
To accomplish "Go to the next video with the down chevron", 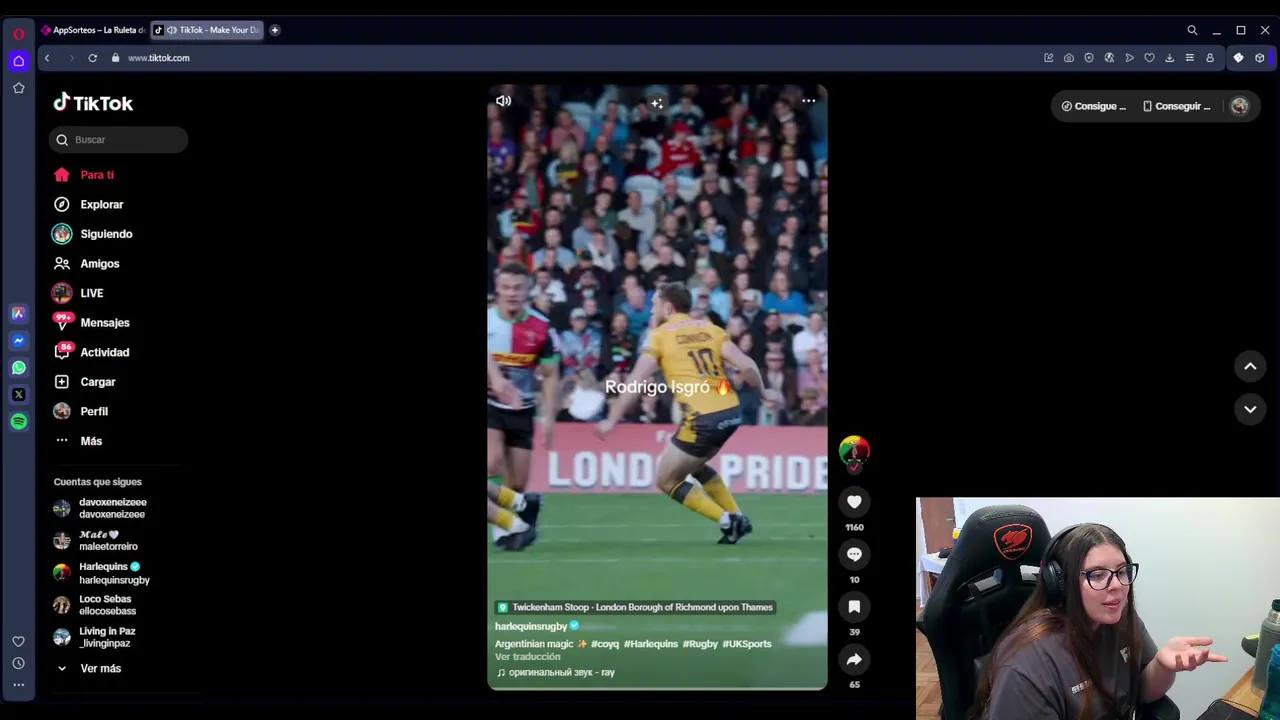I will click(x=1250, y=409).
